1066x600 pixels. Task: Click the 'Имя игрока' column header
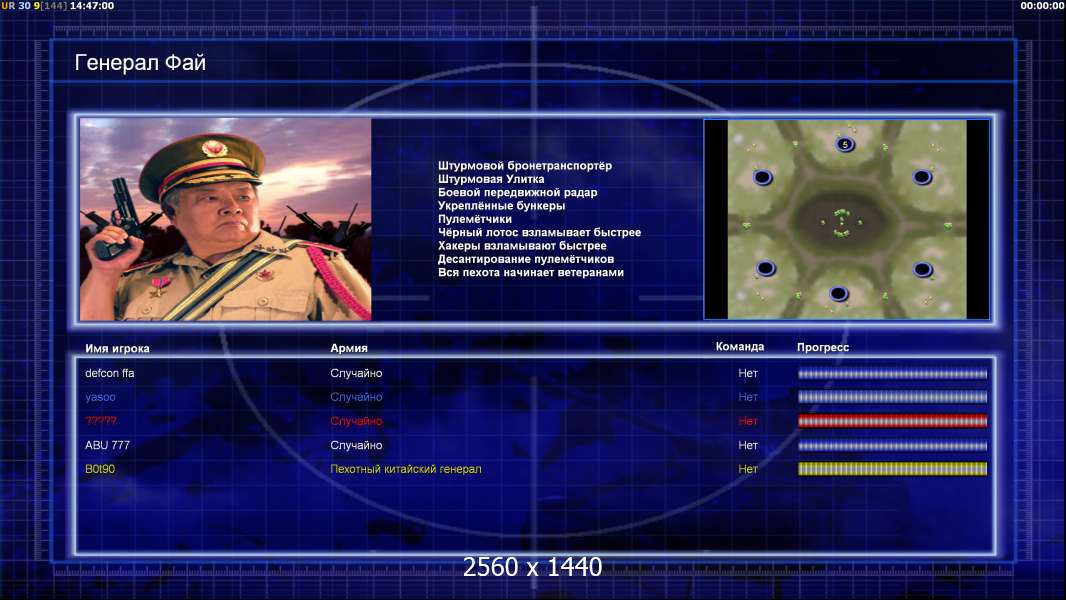[117, 349]
